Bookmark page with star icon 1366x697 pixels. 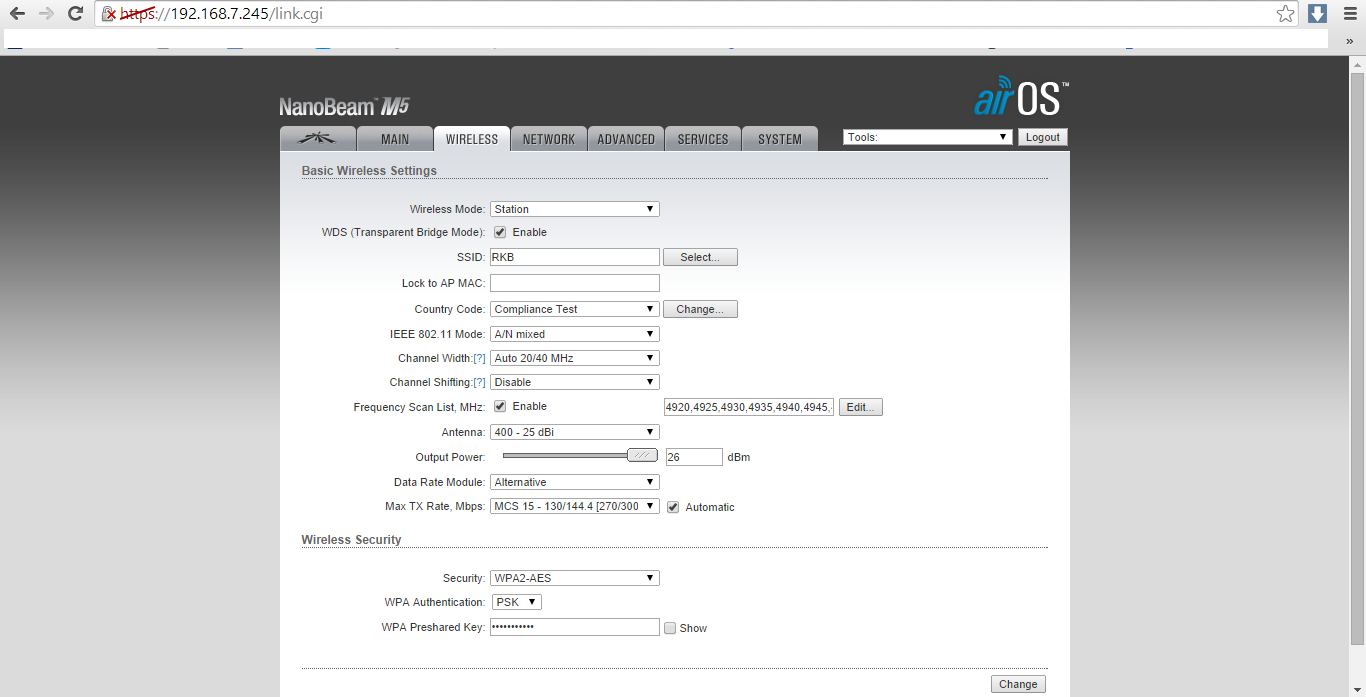pyautogui.click(x=1285, y=14)
